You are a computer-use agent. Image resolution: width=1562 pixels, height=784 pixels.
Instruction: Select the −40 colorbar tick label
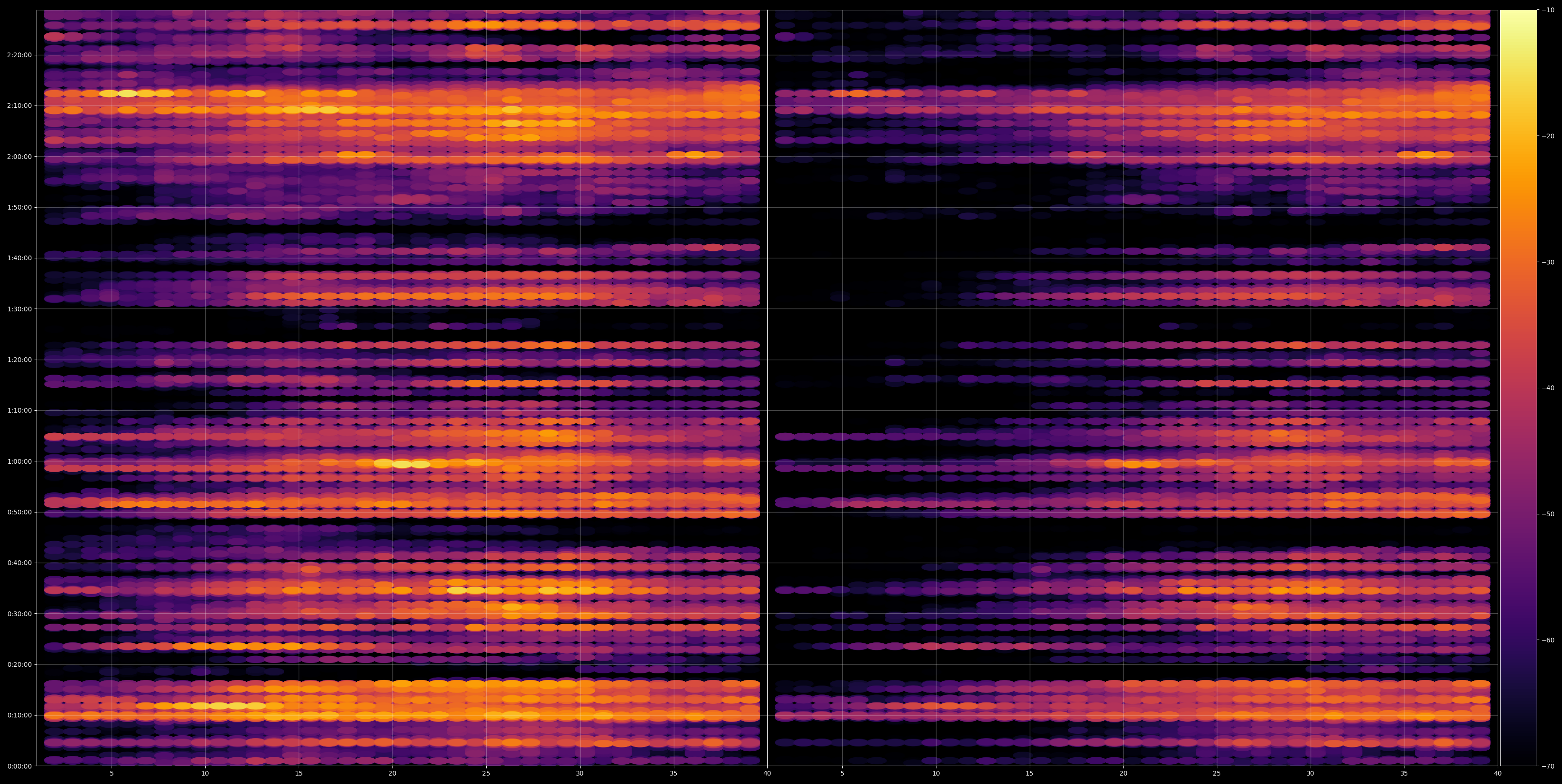click(1548, 388)
